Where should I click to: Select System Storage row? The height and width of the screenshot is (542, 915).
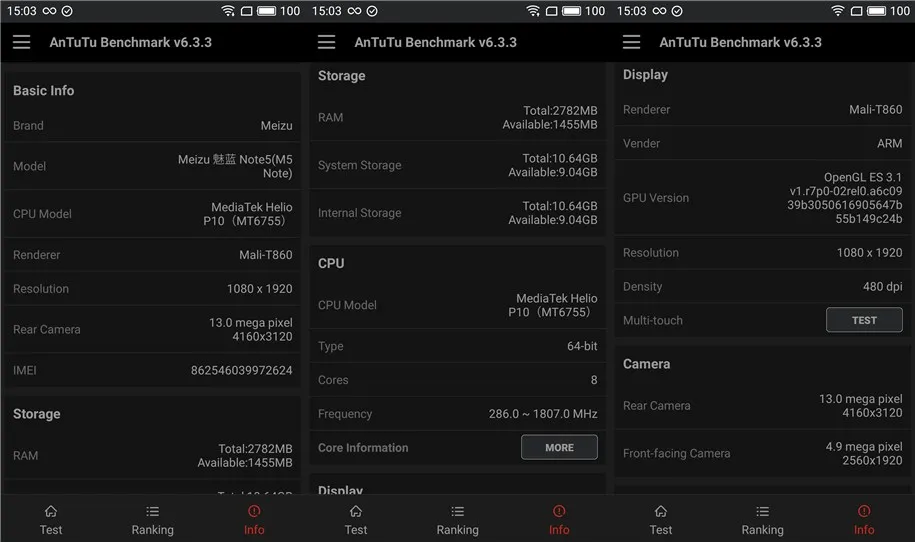458,165
